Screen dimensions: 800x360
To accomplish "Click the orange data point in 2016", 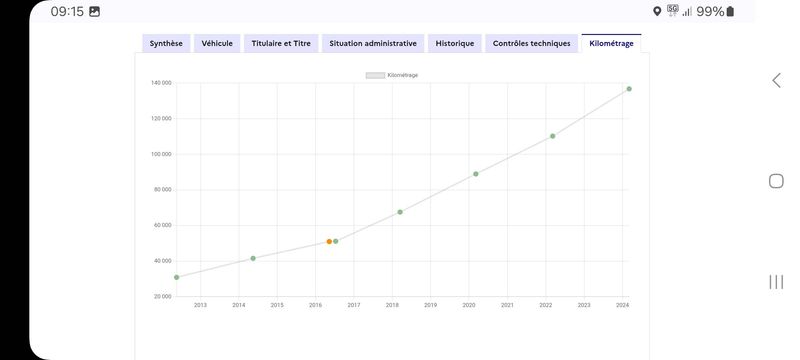I will tap(329, 242).
